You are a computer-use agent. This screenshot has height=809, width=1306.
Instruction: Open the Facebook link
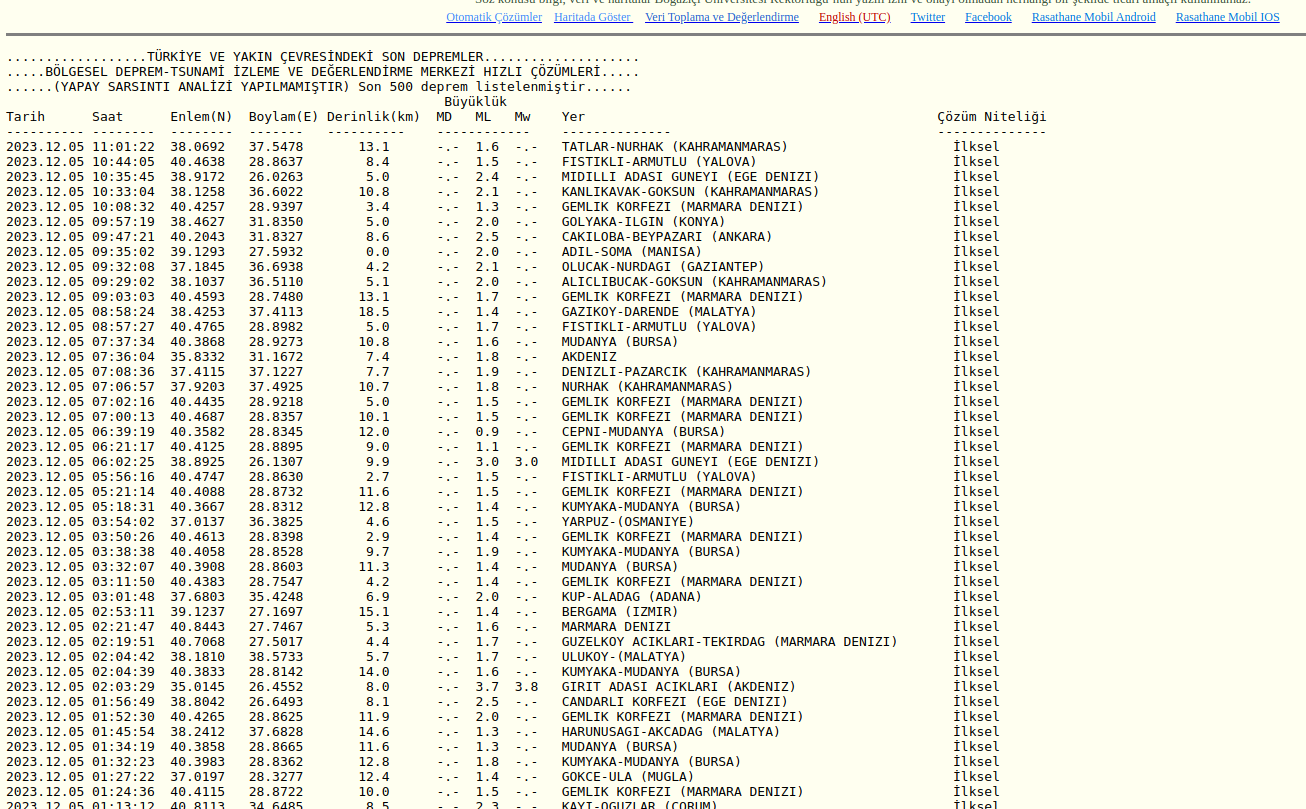tap(988, 17)
